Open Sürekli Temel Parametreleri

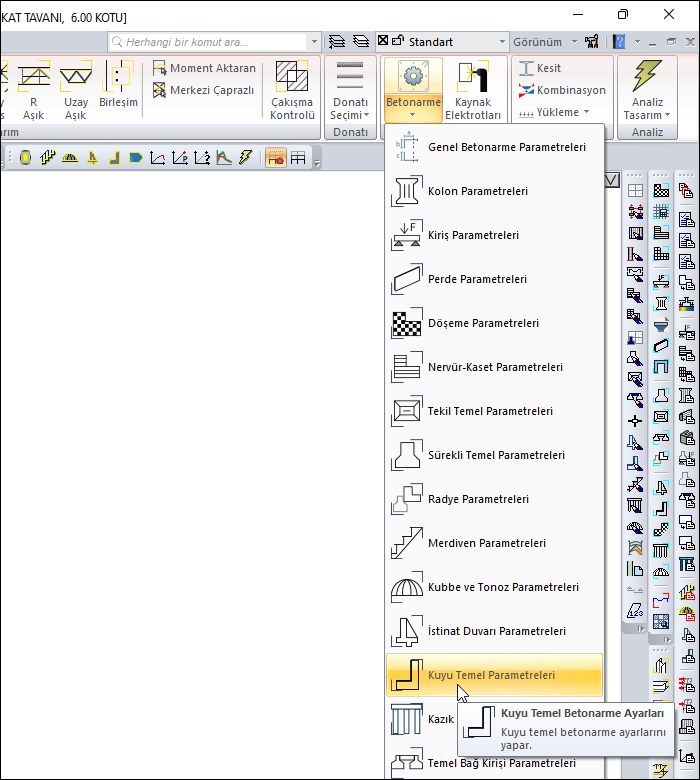tap(495, 455)
